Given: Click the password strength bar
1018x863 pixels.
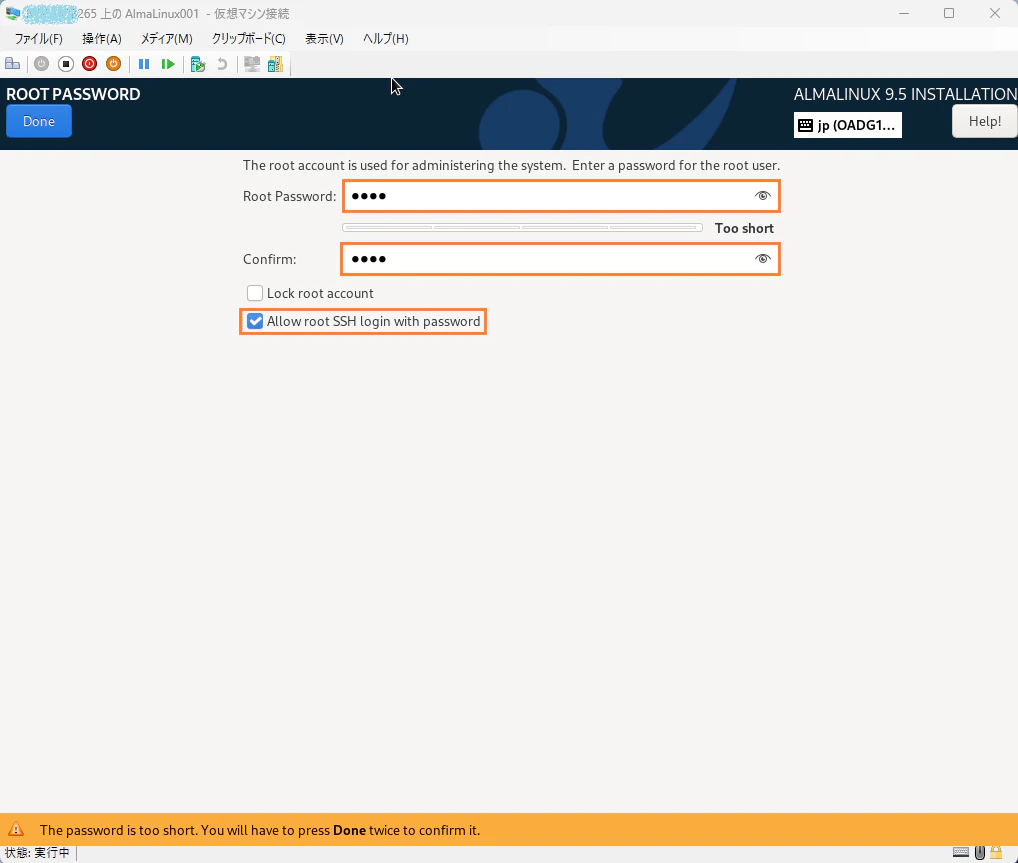Looking at the screenshot, I should pyautogui.click(x=522, y=227).
